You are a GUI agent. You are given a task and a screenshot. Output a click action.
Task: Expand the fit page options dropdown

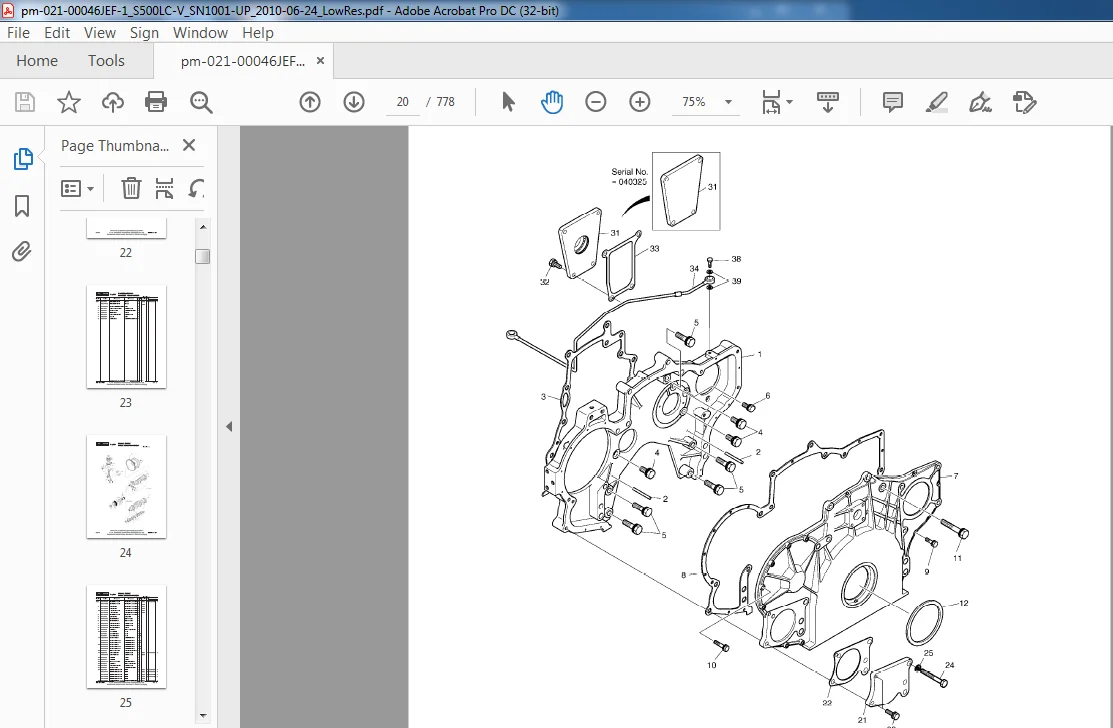pos(777,102)
